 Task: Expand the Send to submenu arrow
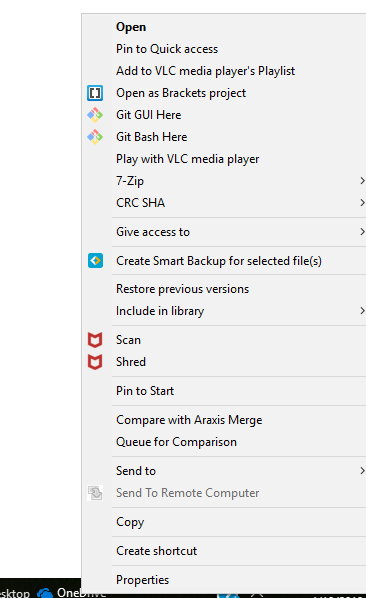click(x=362, y=471)
